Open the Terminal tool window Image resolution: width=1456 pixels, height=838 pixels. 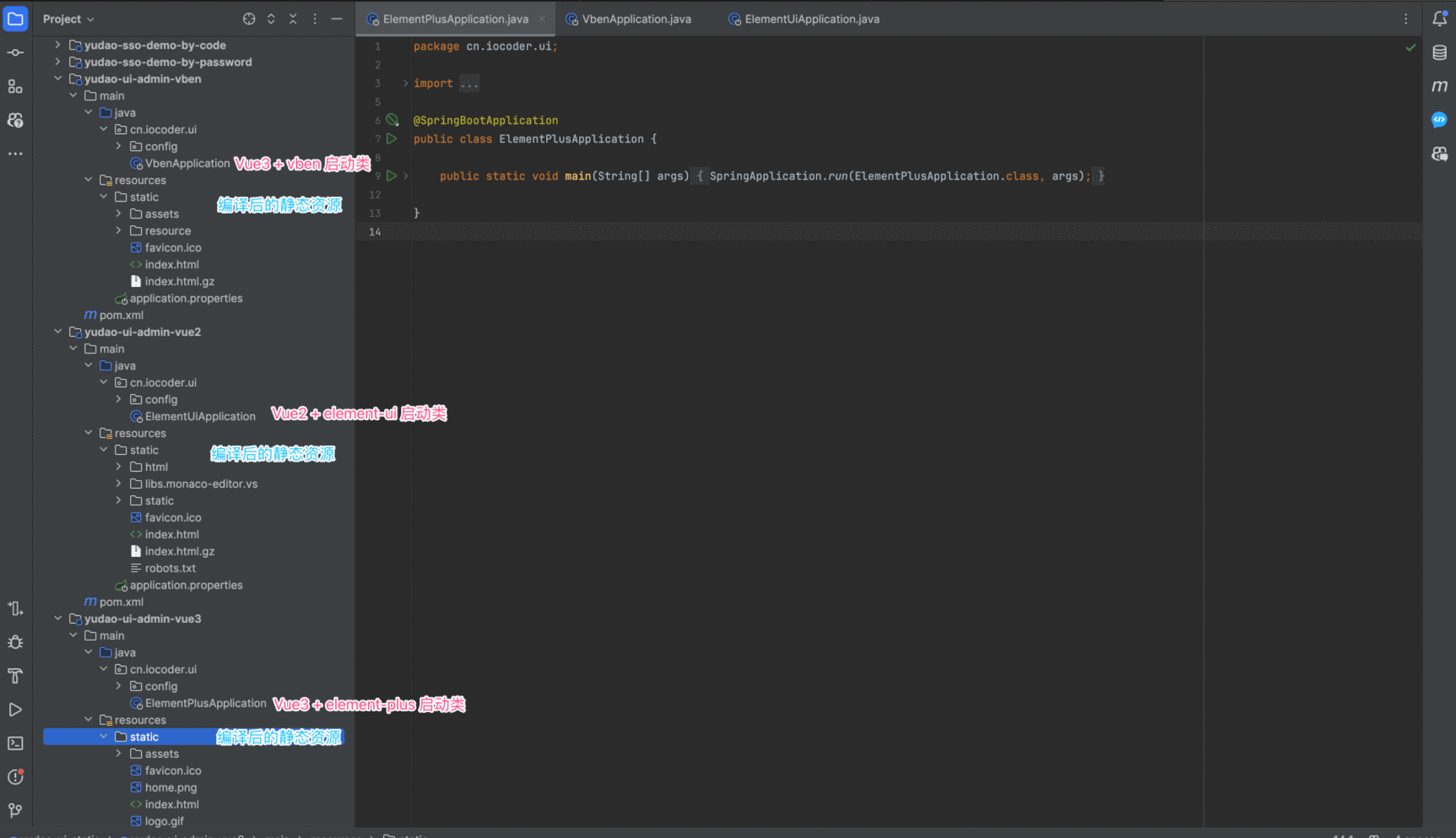[15, 743]
